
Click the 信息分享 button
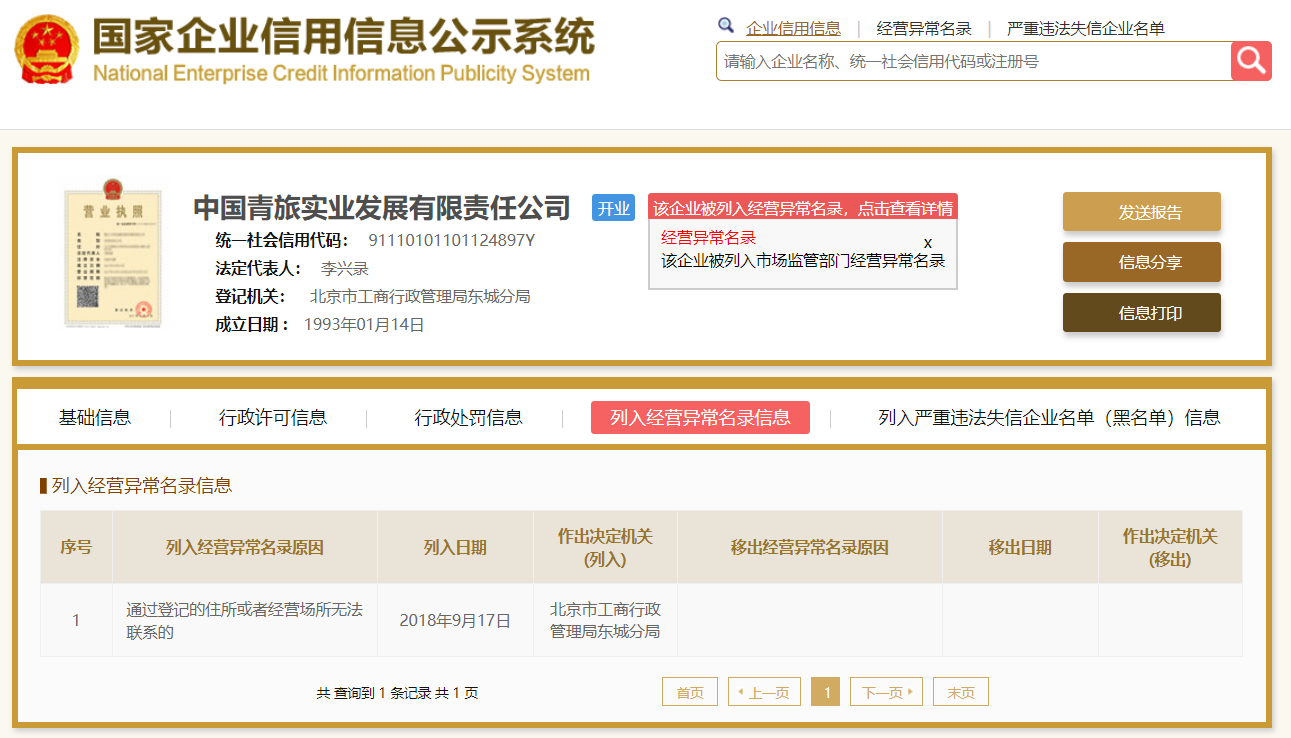[x=1142, y=262]
